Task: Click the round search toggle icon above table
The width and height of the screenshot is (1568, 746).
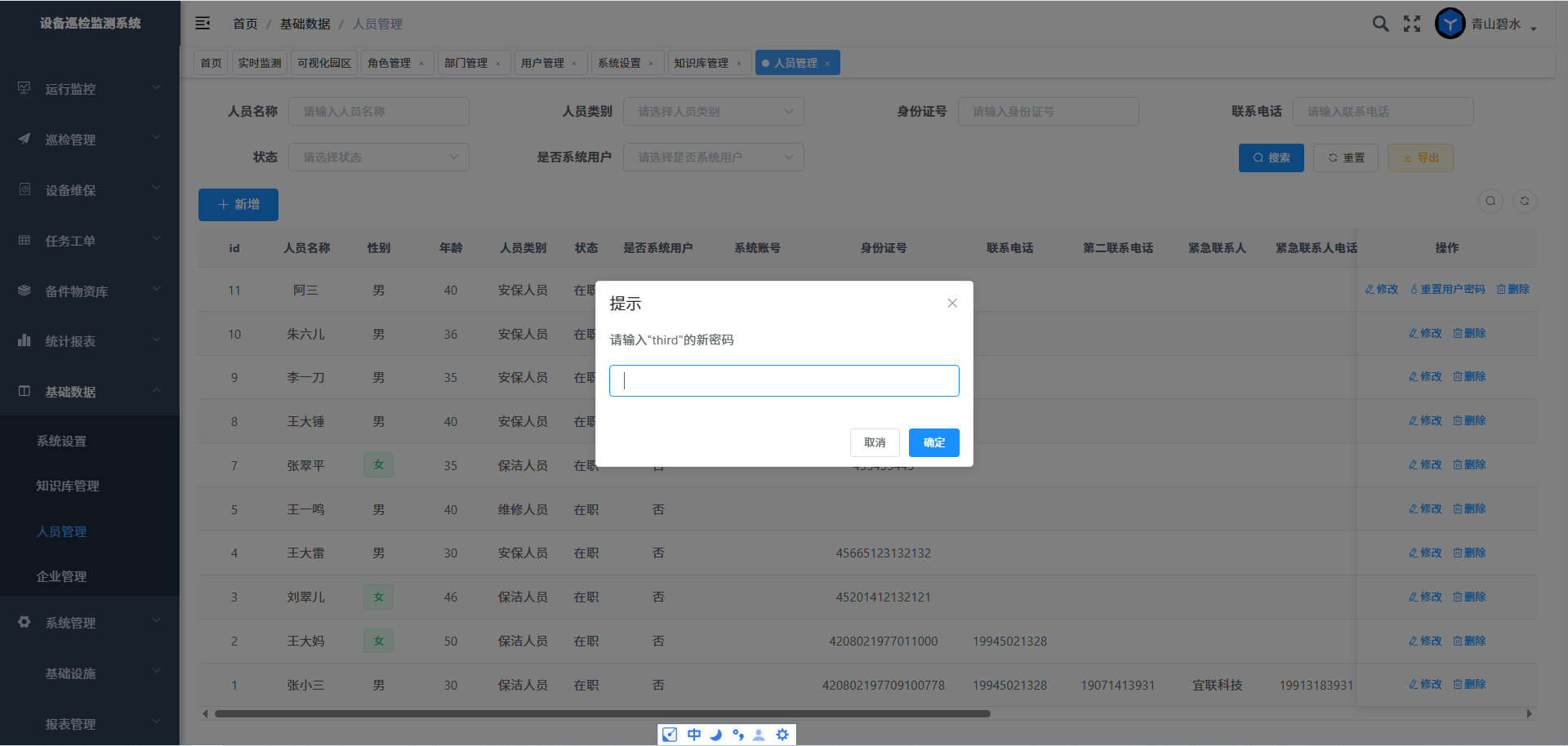Action: tap(1490, 202)
